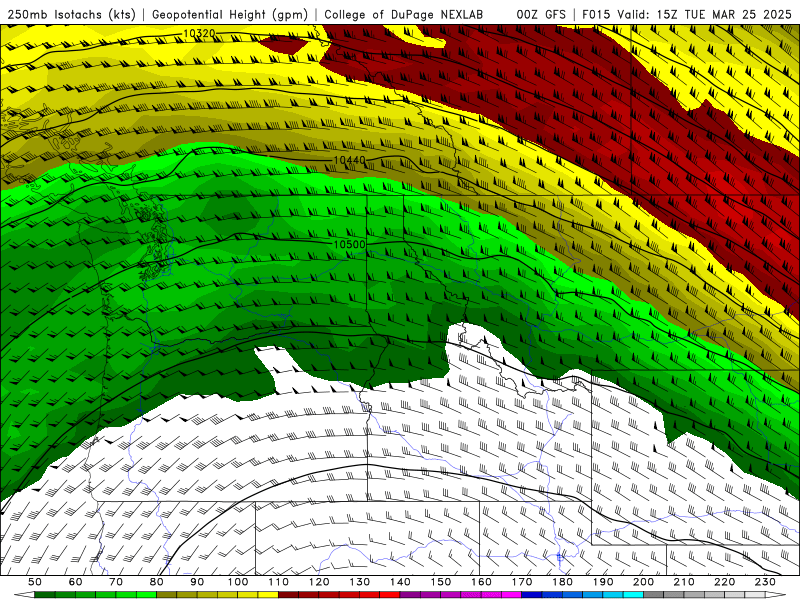The width and height of the screenshot is (800, 600).
Task: Click the 50 value on the color scale
Action: (x=35, y=582)
